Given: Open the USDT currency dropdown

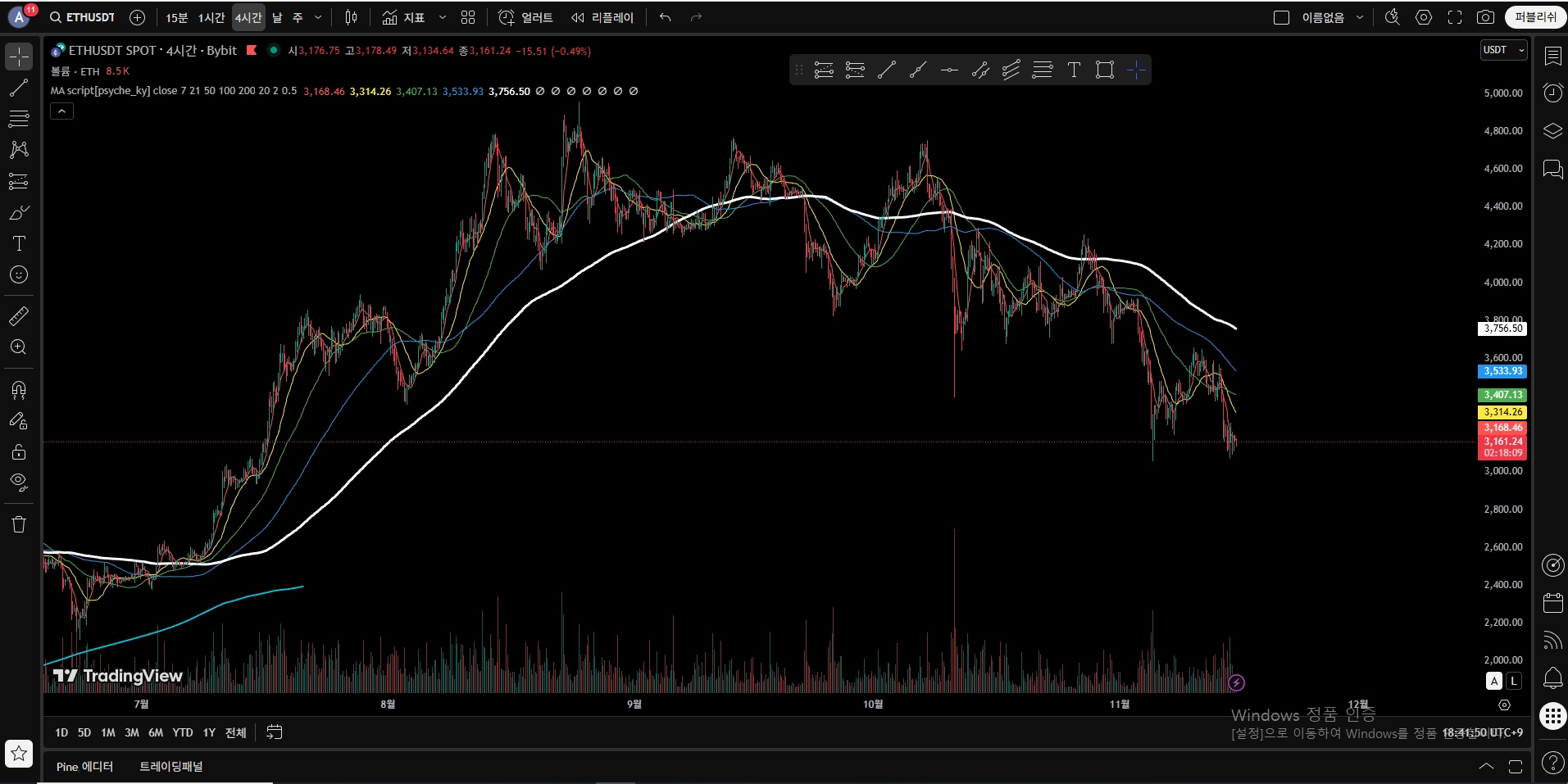Looking at the screenshot, I should pos(1503,50).
